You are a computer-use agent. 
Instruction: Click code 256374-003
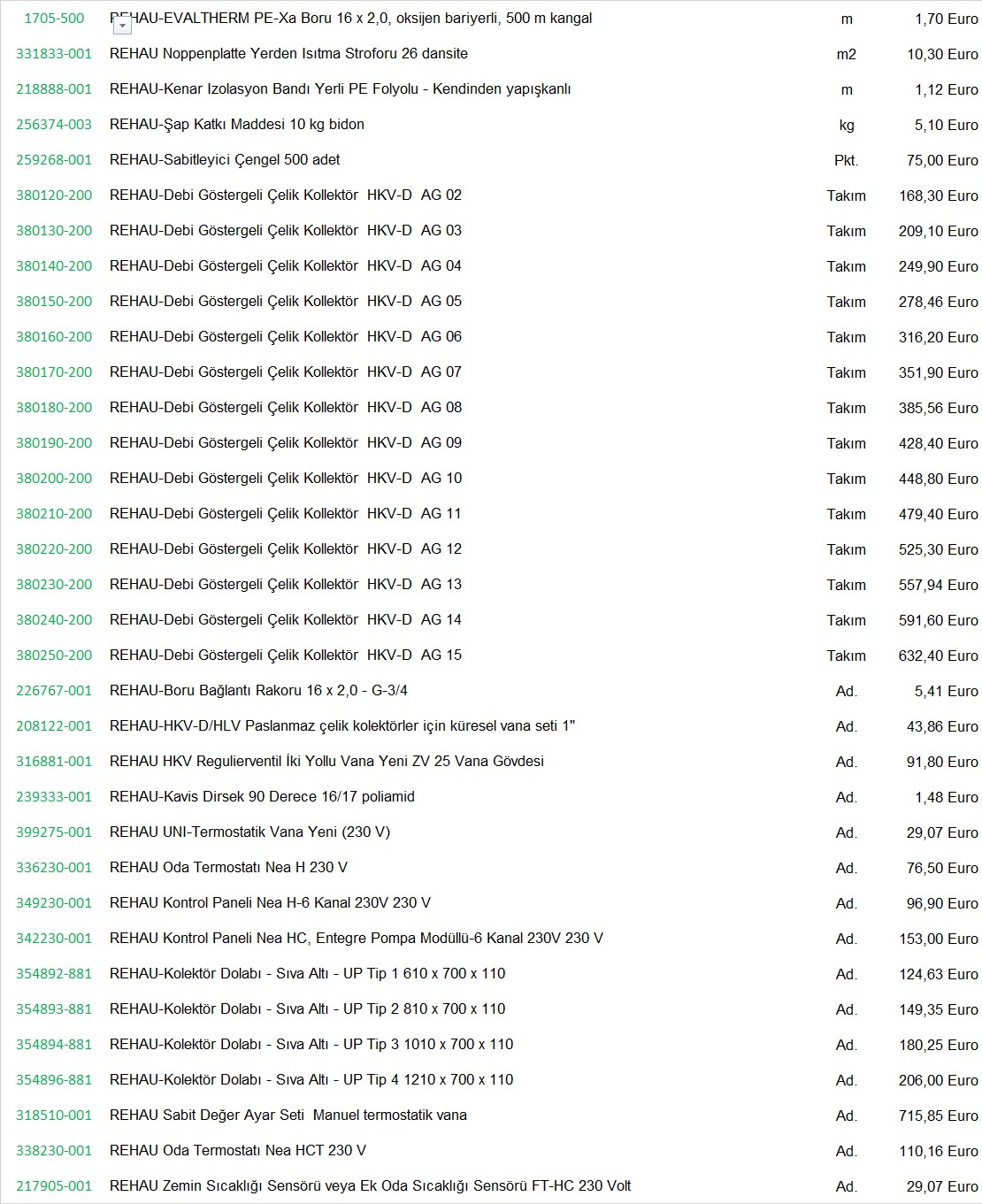[x=54, y=125]
